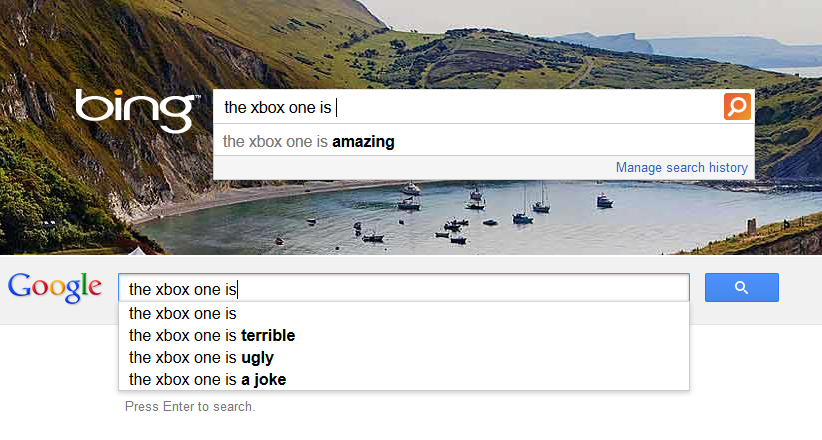
Task: Select Bing suggestion ending in amazing
Action: click(x=308, y=142)
